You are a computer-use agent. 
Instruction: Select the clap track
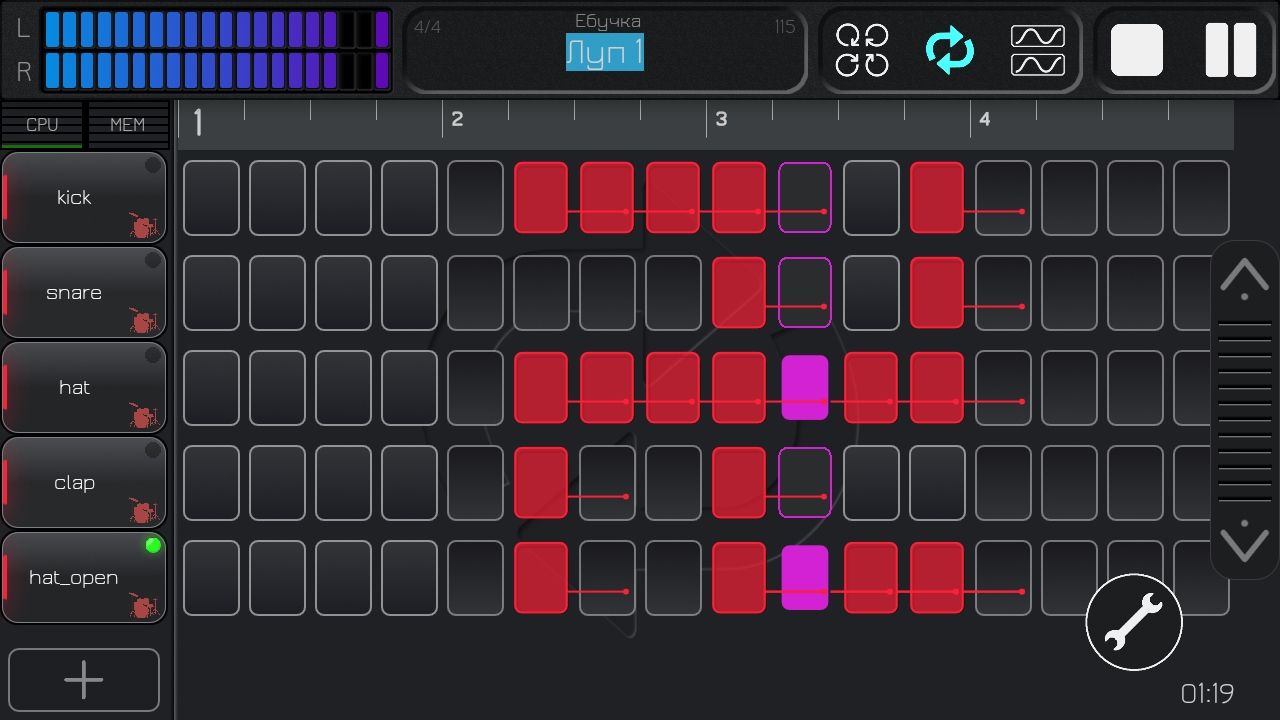[x=84, y=483]
